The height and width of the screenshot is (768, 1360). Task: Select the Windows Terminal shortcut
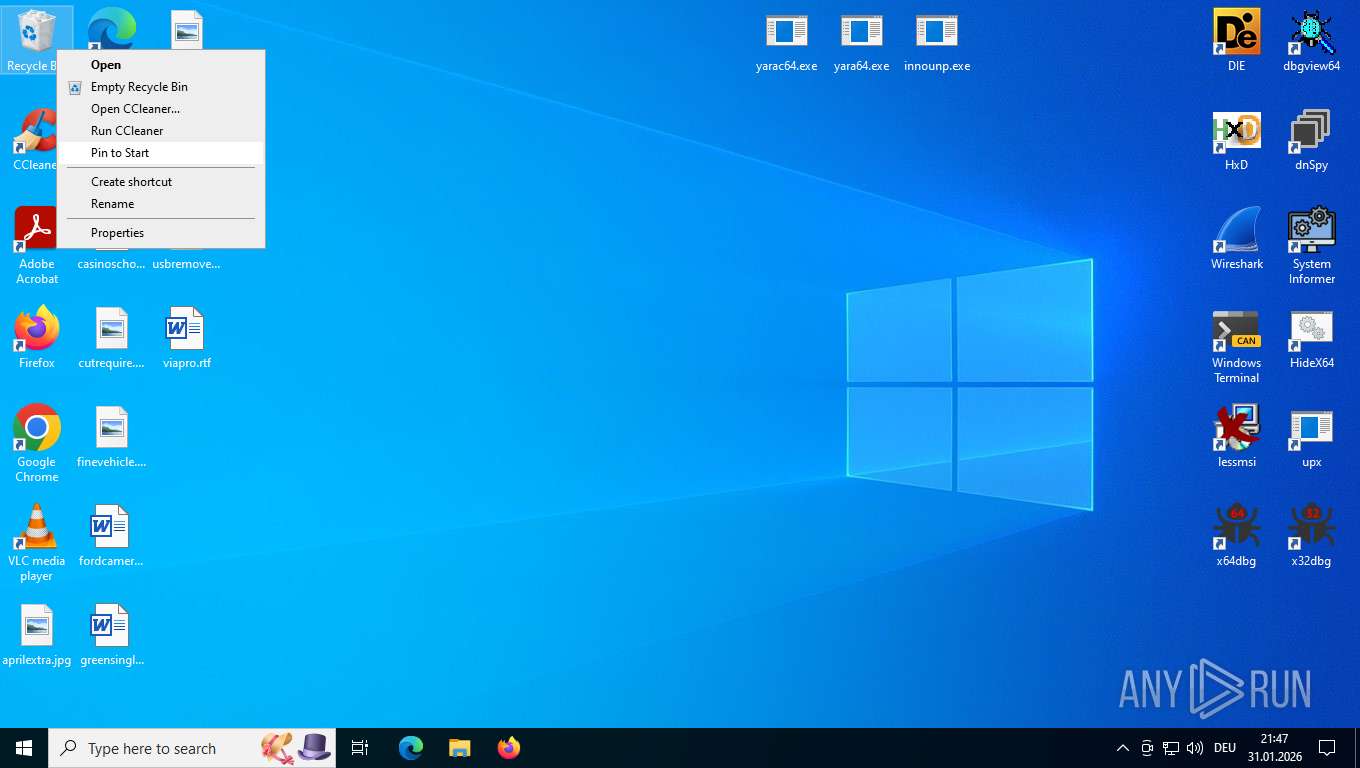[1236, 345]
